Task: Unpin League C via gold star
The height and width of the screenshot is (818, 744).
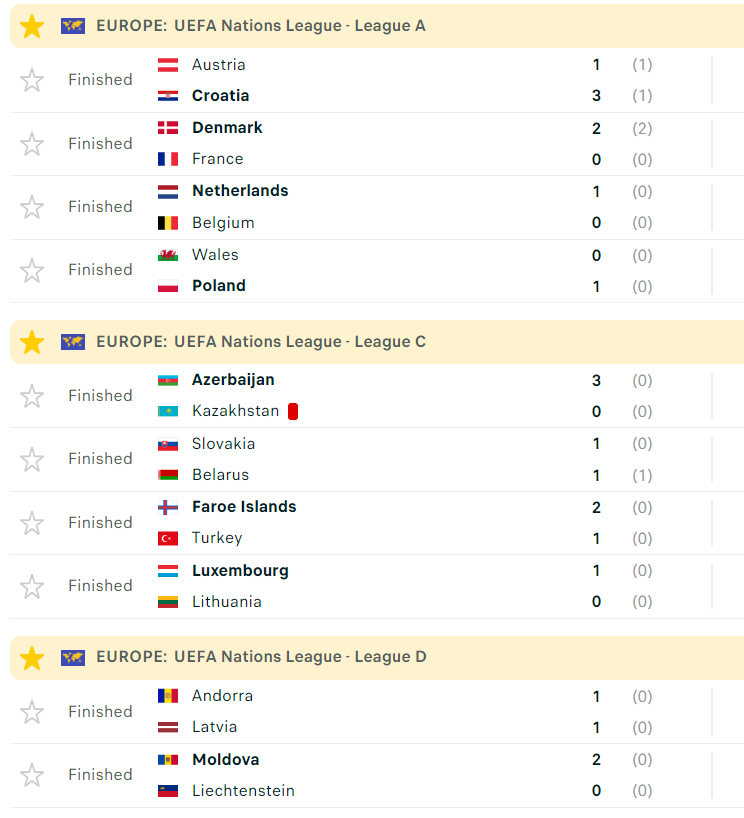Action: click(32, 342)
